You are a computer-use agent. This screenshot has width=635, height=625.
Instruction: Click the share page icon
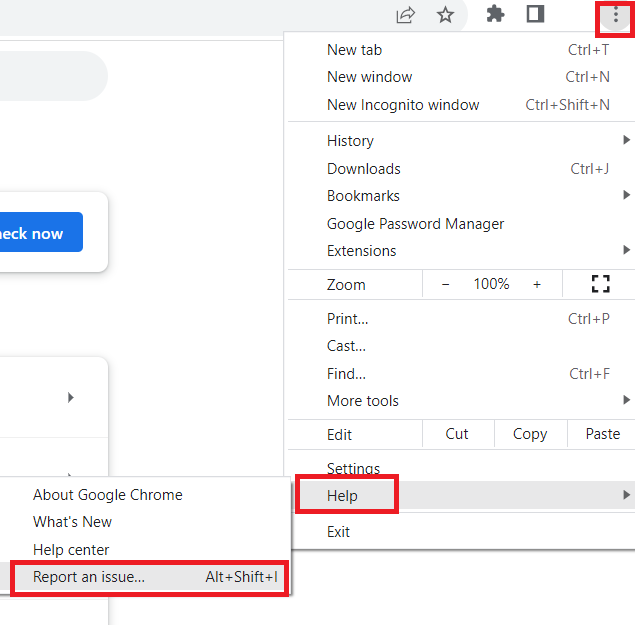(x=405, y=15)
